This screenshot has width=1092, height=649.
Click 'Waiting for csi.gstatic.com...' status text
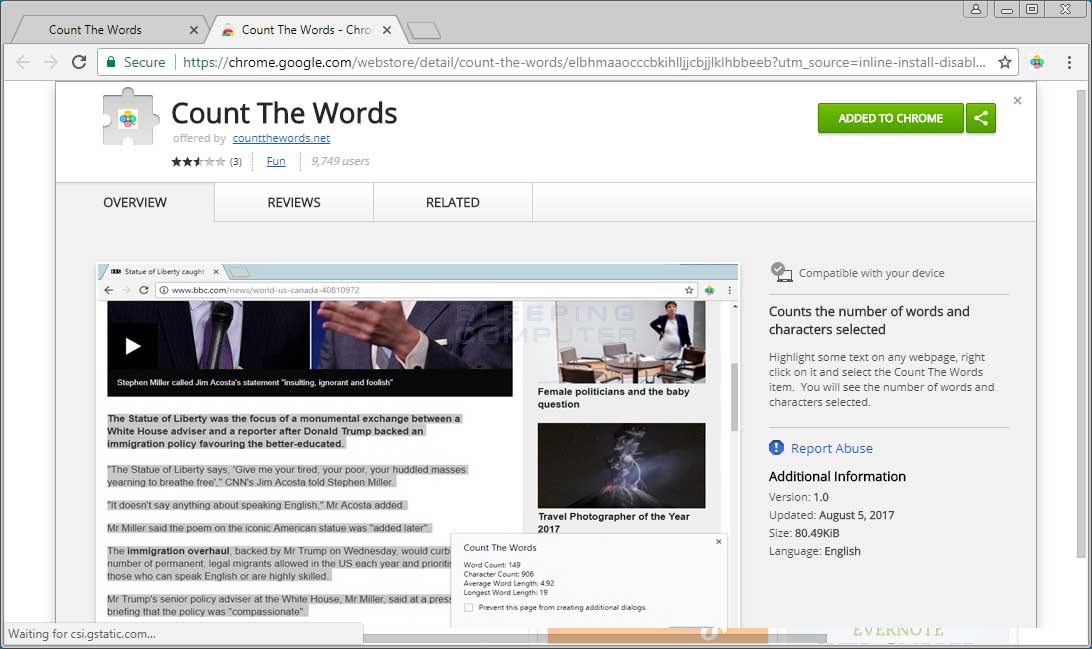81,634
